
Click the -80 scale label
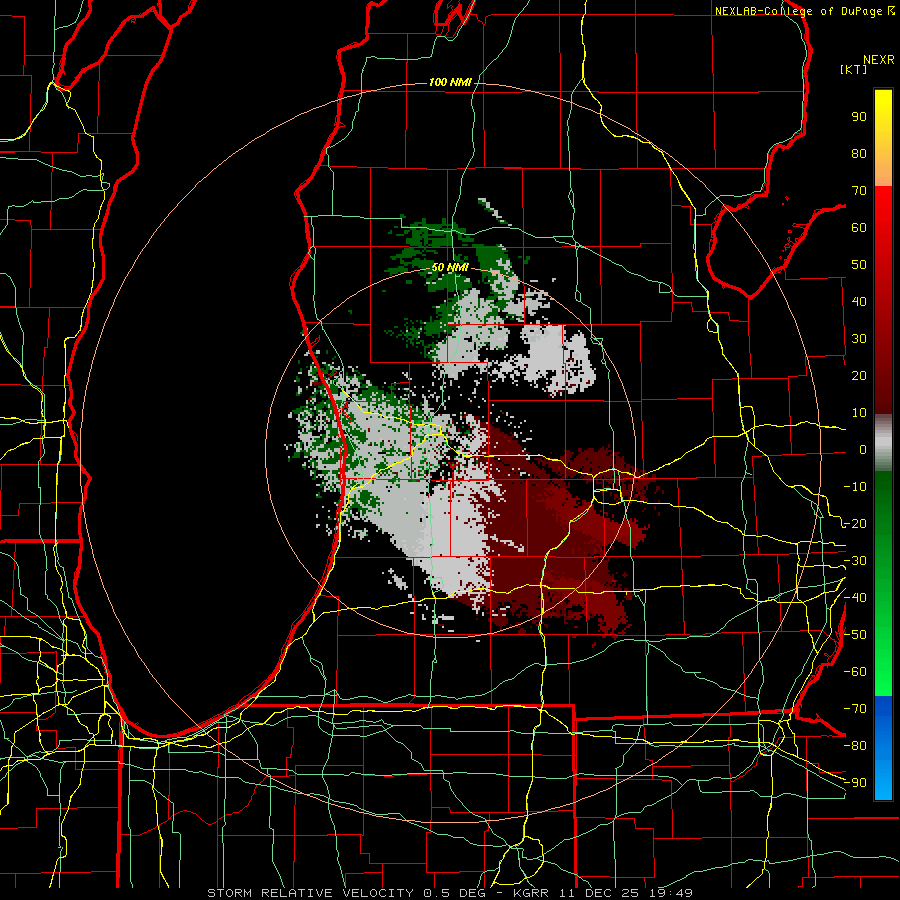point(855,746)
